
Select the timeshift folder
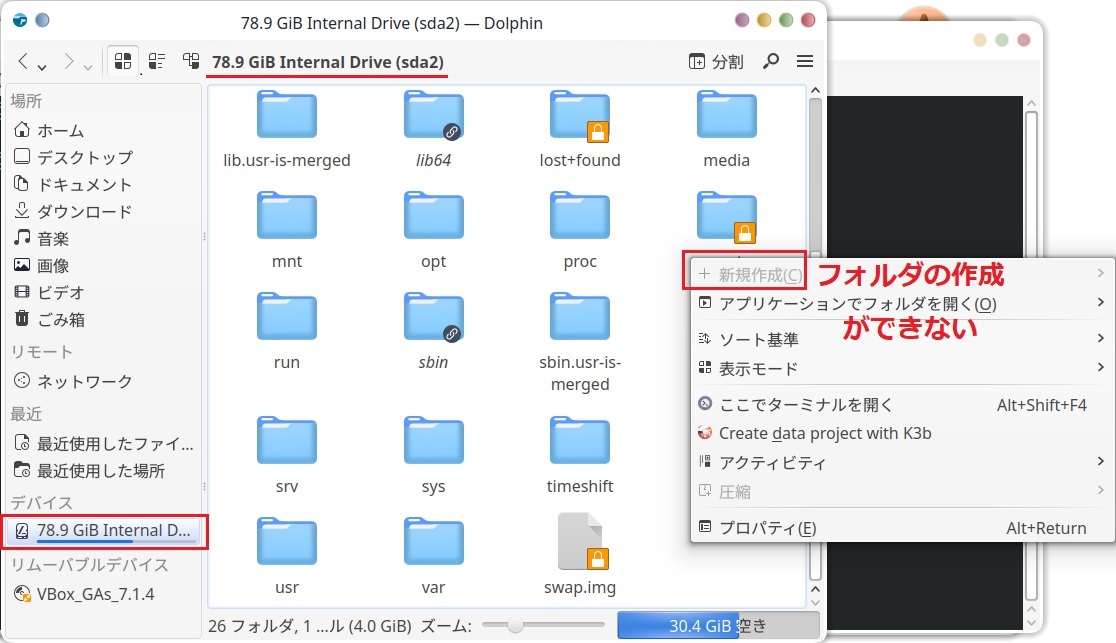pos(580,455)
